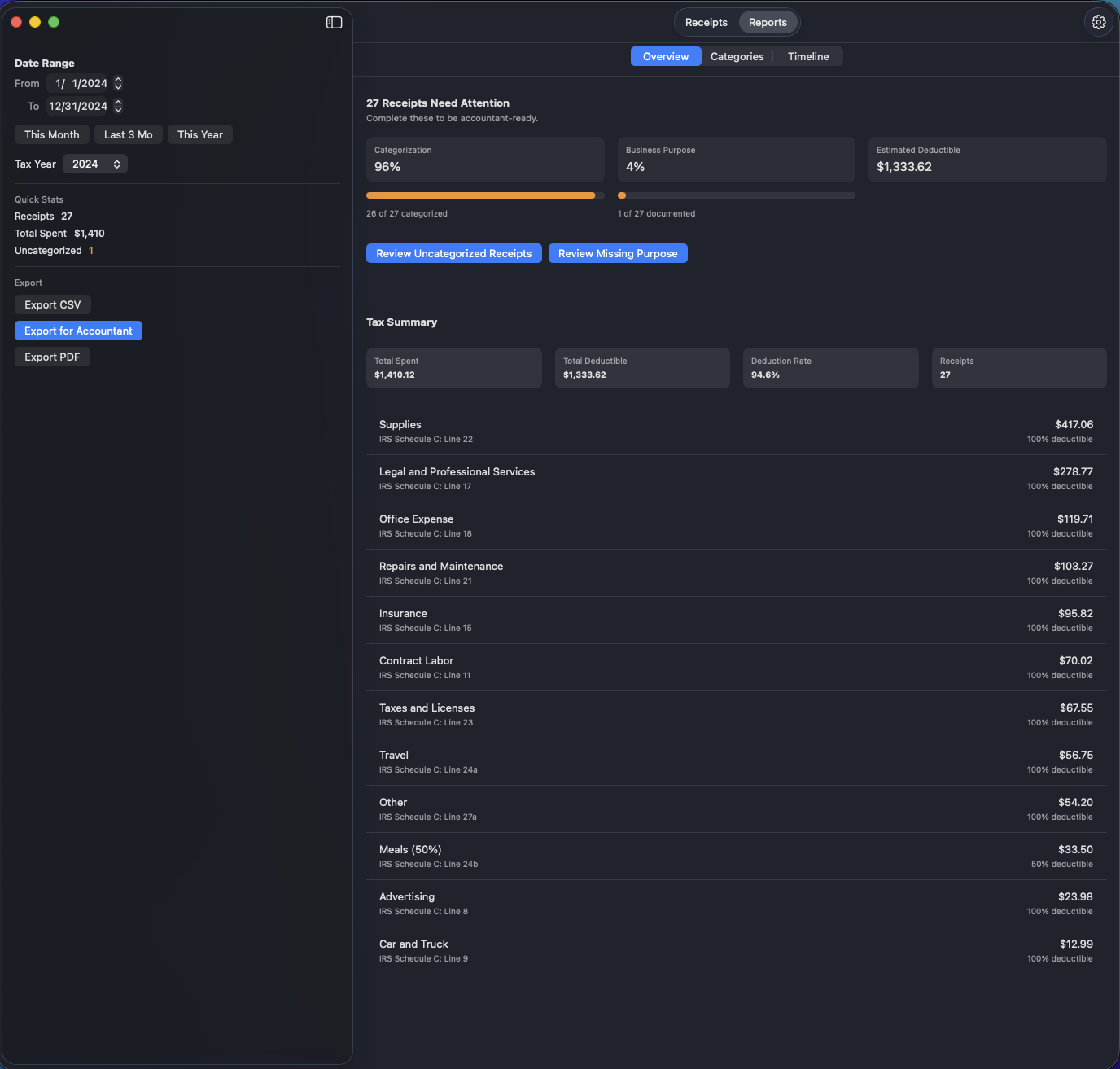Open settings via gear icon
1120x1069 pixels.
coord(1098,22)
